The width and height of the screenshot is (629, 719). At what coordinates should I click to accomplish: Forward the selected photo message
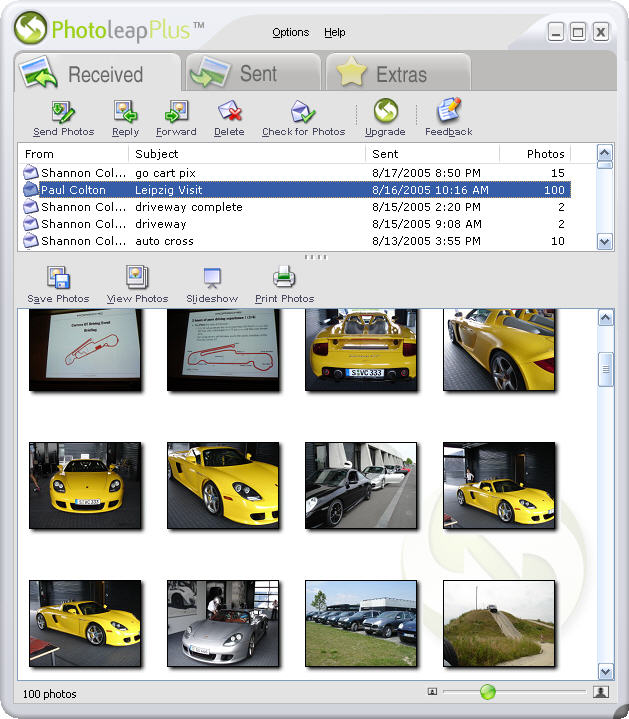(x=176, y=118)
